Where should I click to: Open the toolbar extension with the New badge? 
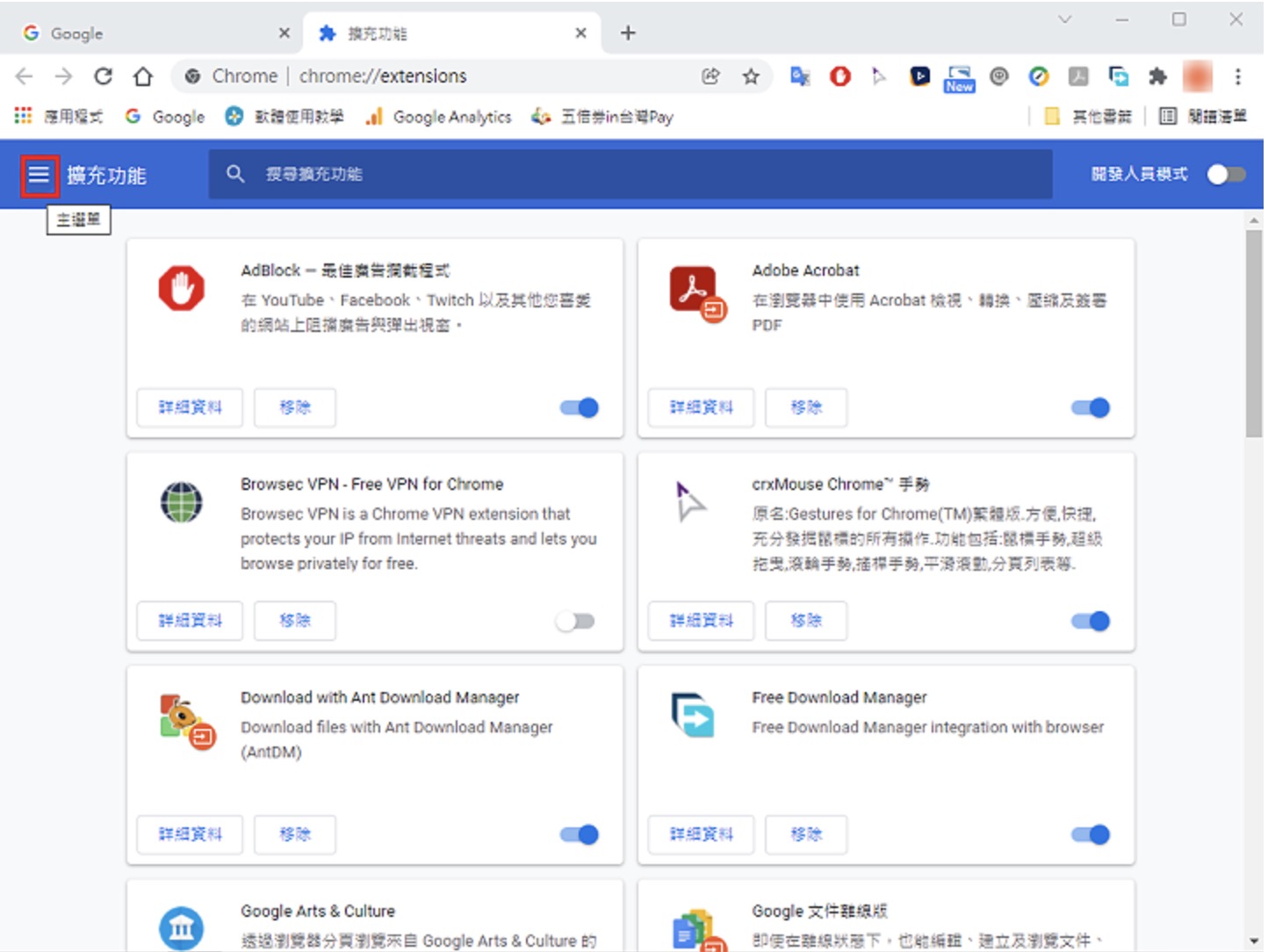(959, 78)
